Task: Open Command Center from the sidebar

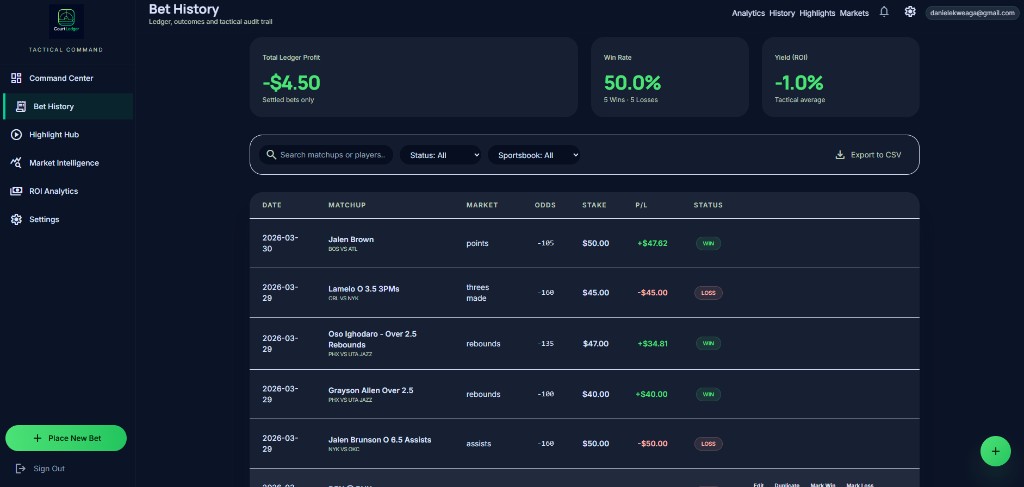Action: click(61, 78)
